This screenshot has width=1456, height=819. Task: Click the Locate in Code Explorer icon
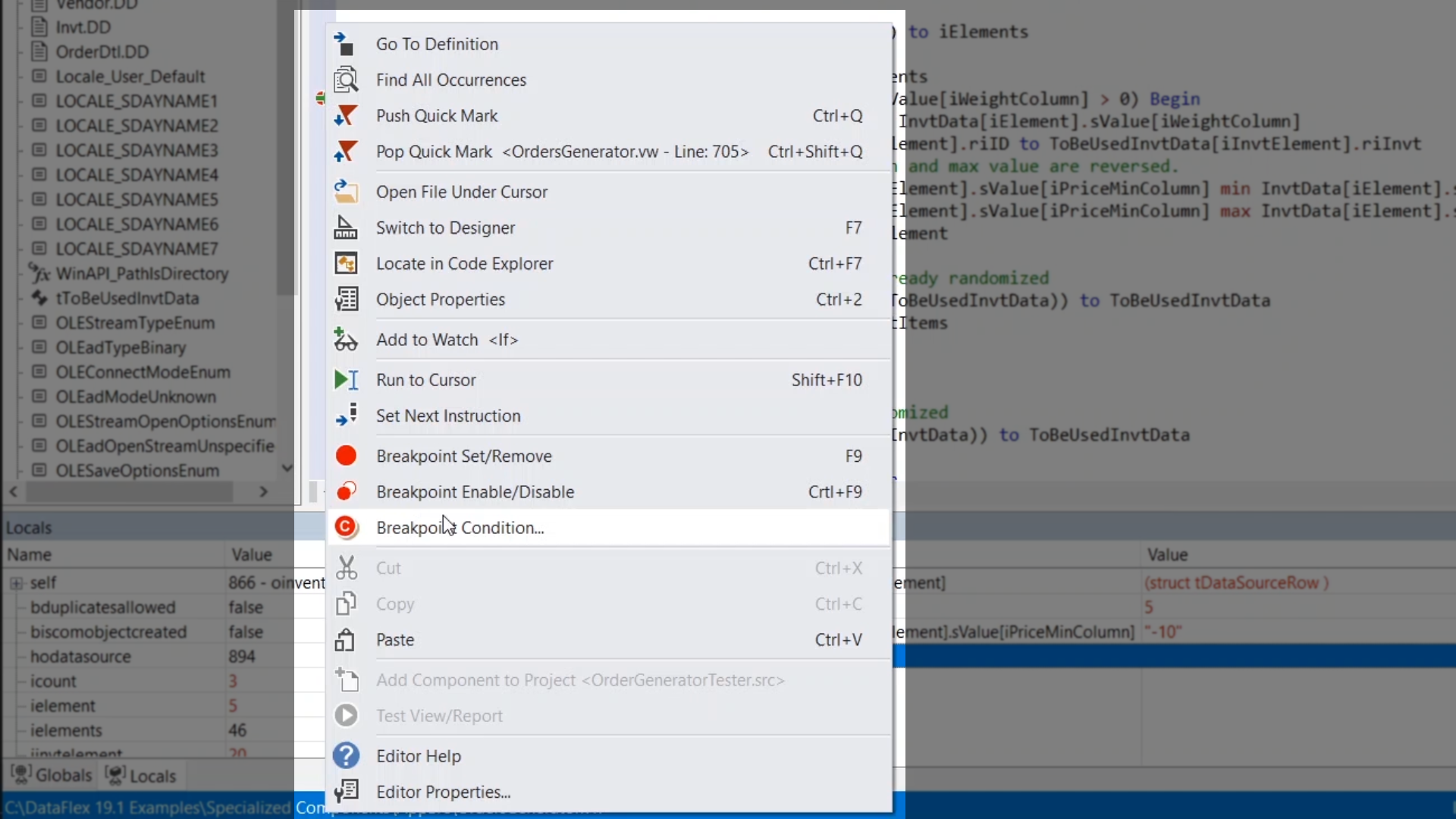(346, 263)
